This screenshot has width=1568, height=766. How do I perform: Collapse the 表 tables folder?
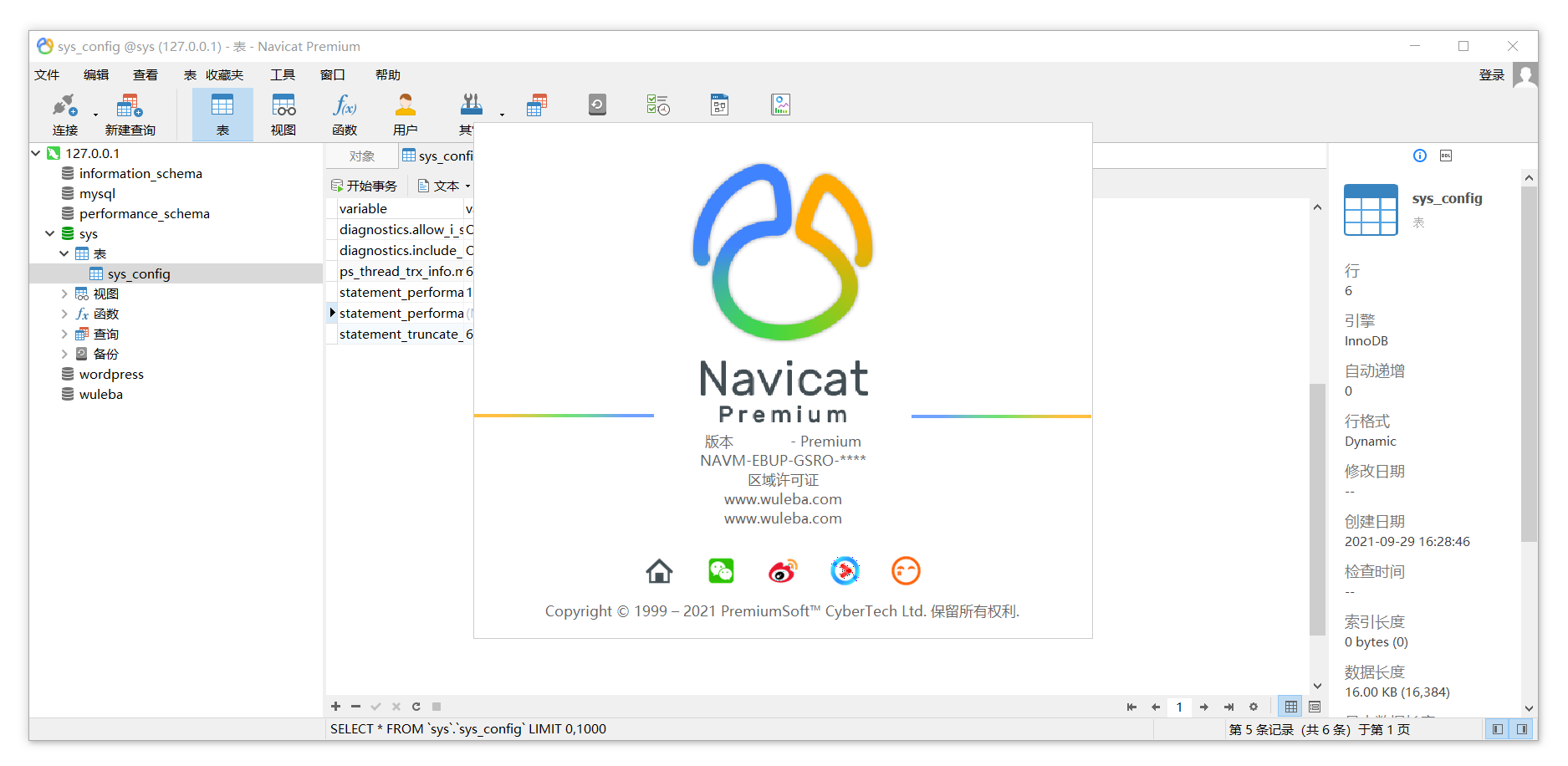coord(64,253)
